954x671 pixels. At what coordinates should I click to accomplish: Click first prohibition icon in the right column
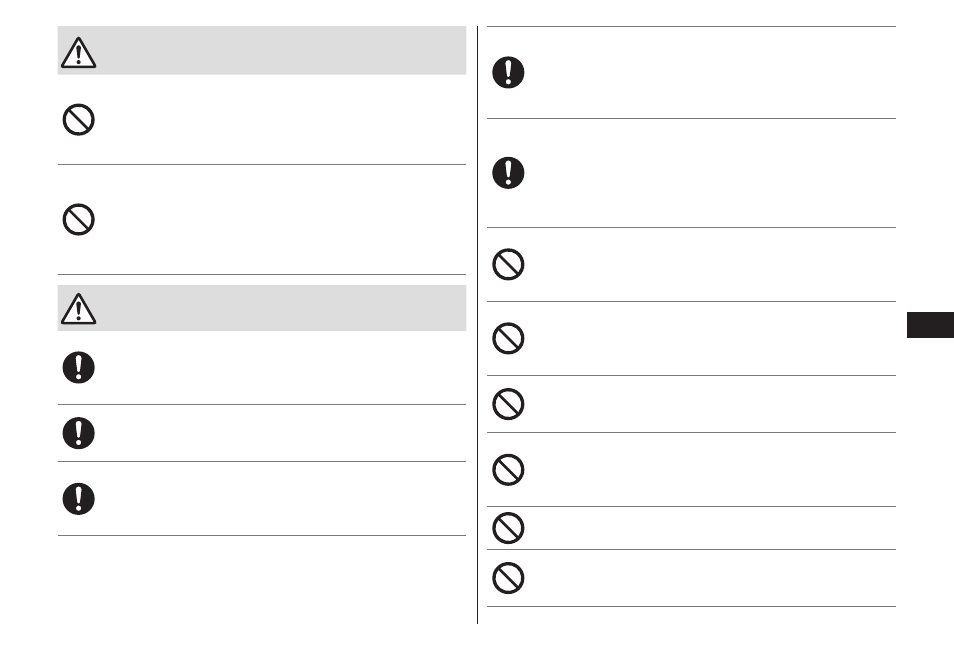[x=508, y=265]
